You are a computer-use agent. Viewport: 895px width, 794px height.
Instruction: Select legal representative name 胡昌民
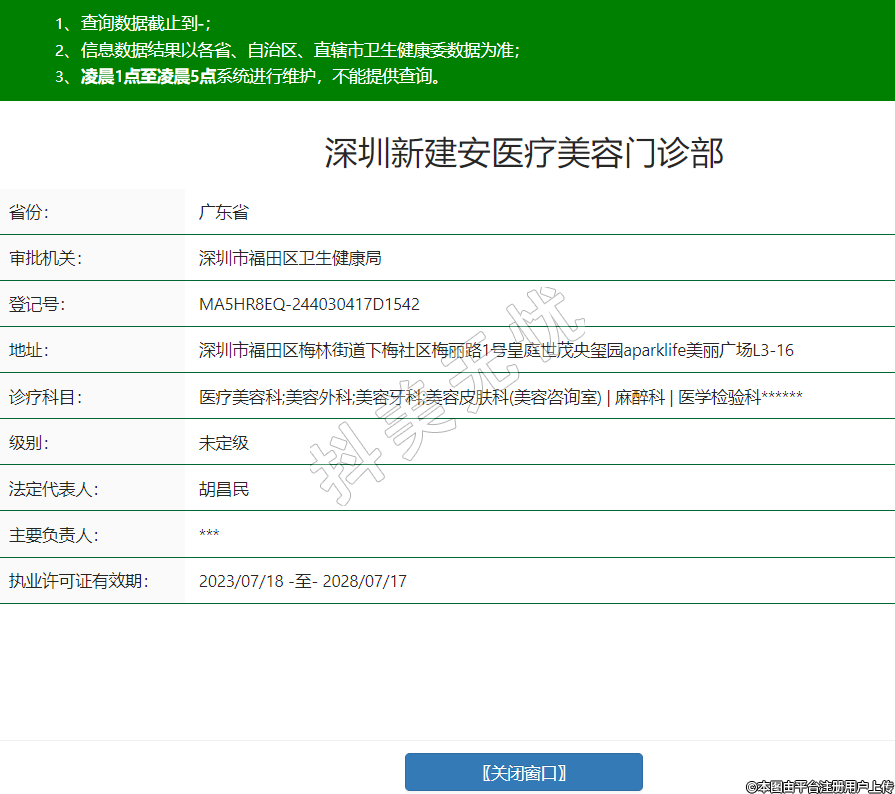223,489
